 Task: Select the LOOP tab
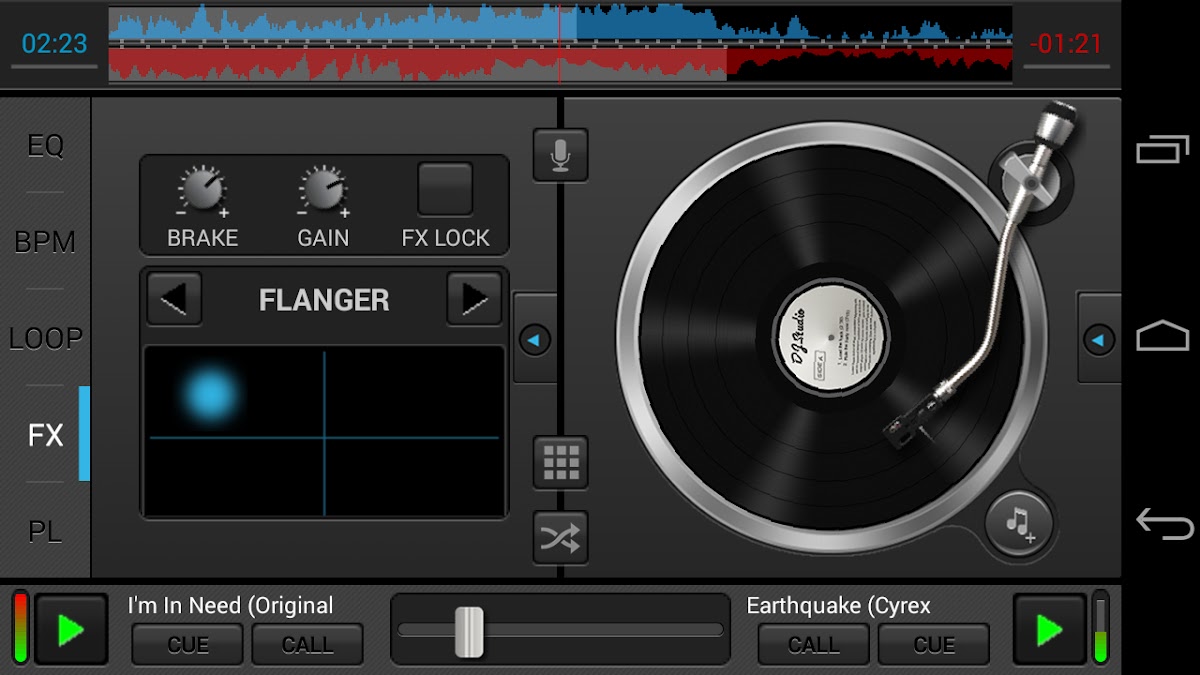45,339
